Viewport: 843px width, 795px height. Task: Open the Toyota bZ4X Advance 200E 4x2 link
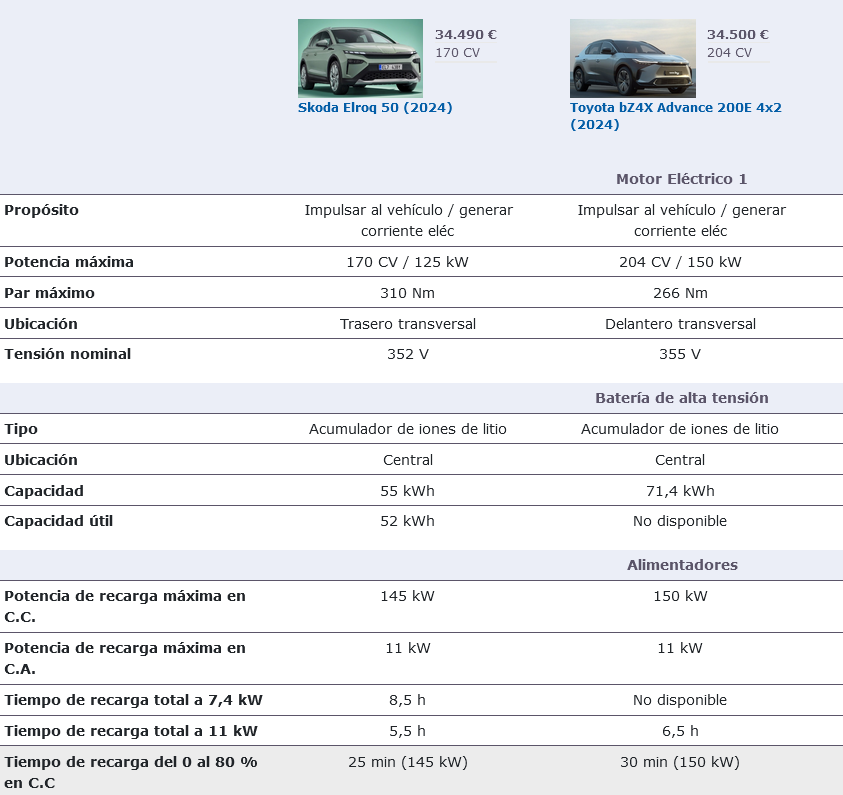tap(676, 116)
